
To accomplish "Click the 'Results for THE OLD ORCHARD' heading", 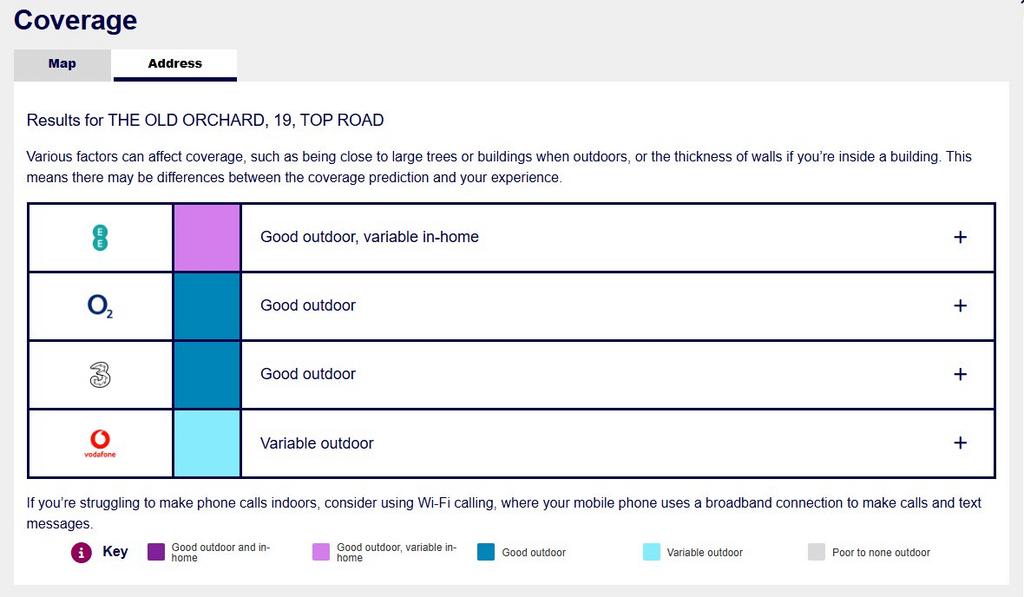I will [205, 120].
